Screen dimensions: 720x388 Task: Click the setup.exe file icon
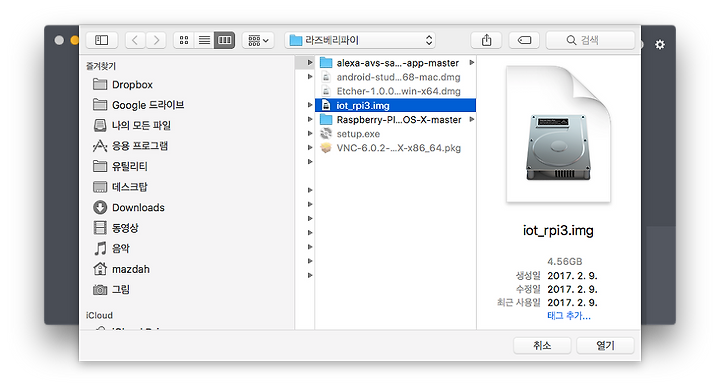326,134
